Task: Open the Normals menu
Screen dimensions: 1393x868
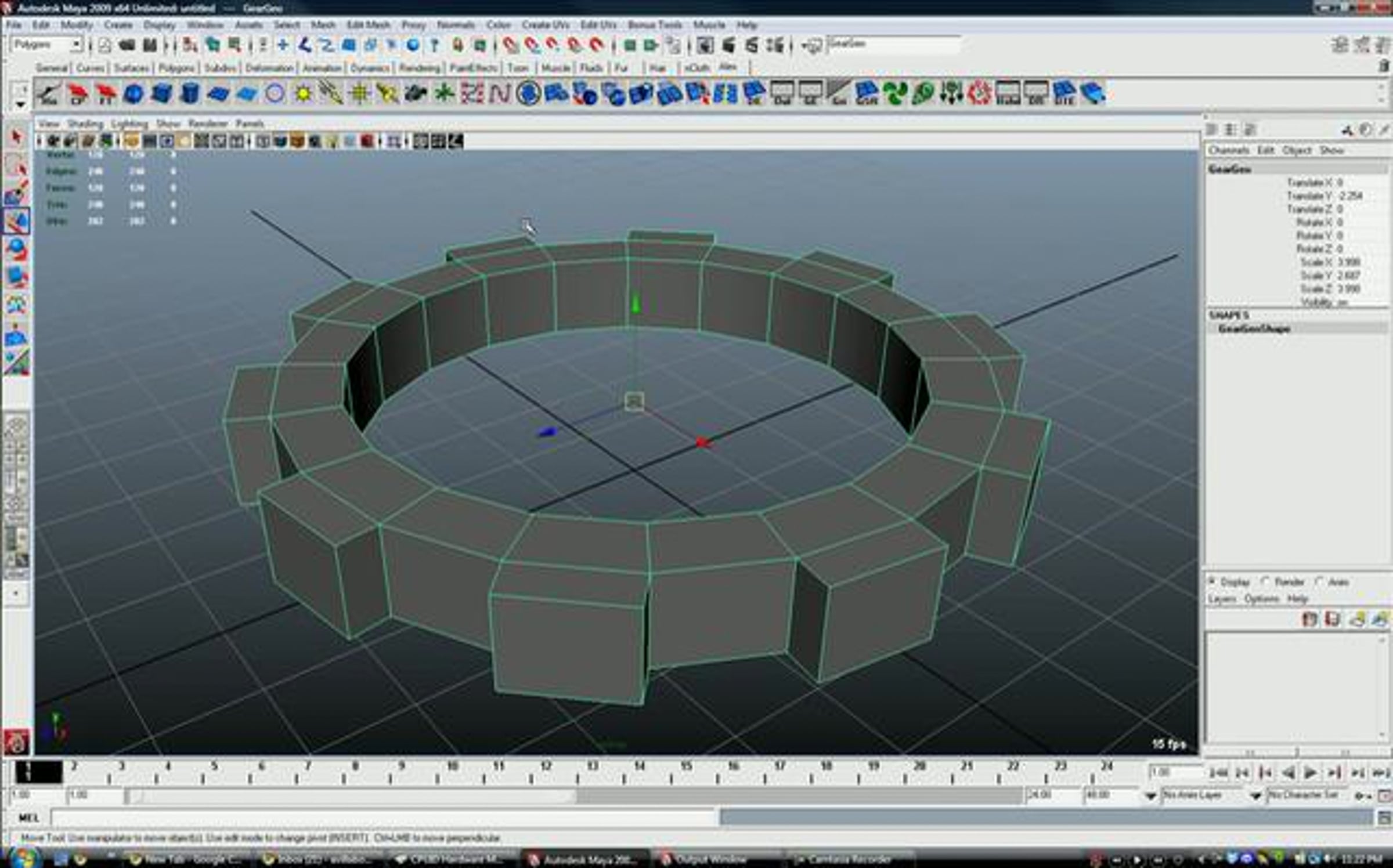Action: [456, 25]
